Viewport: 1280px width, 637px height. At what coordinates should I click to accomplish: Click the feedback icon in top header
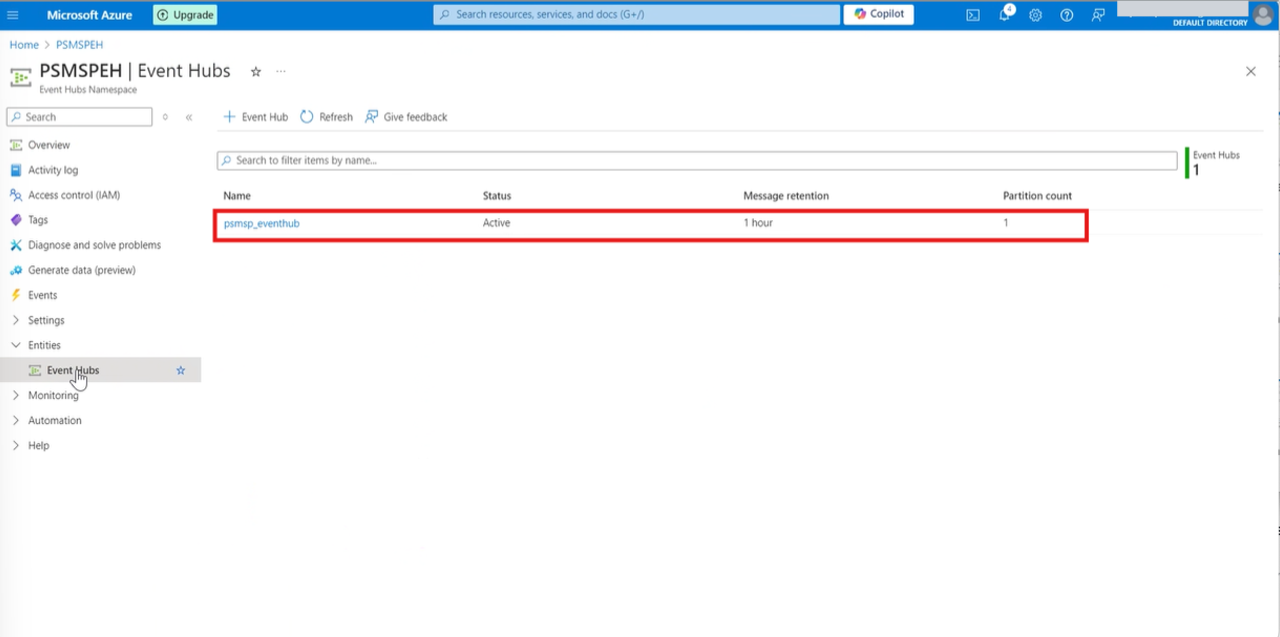1098,15
